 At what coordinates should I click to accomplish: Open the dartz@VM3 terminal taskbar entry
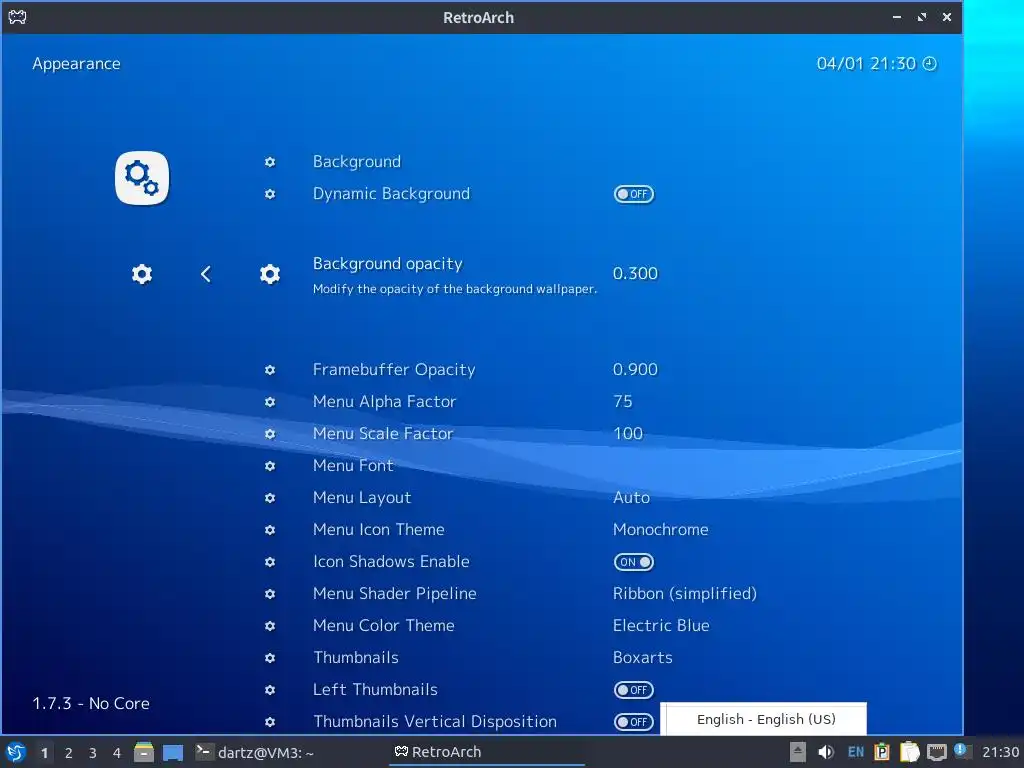(255, 752)
